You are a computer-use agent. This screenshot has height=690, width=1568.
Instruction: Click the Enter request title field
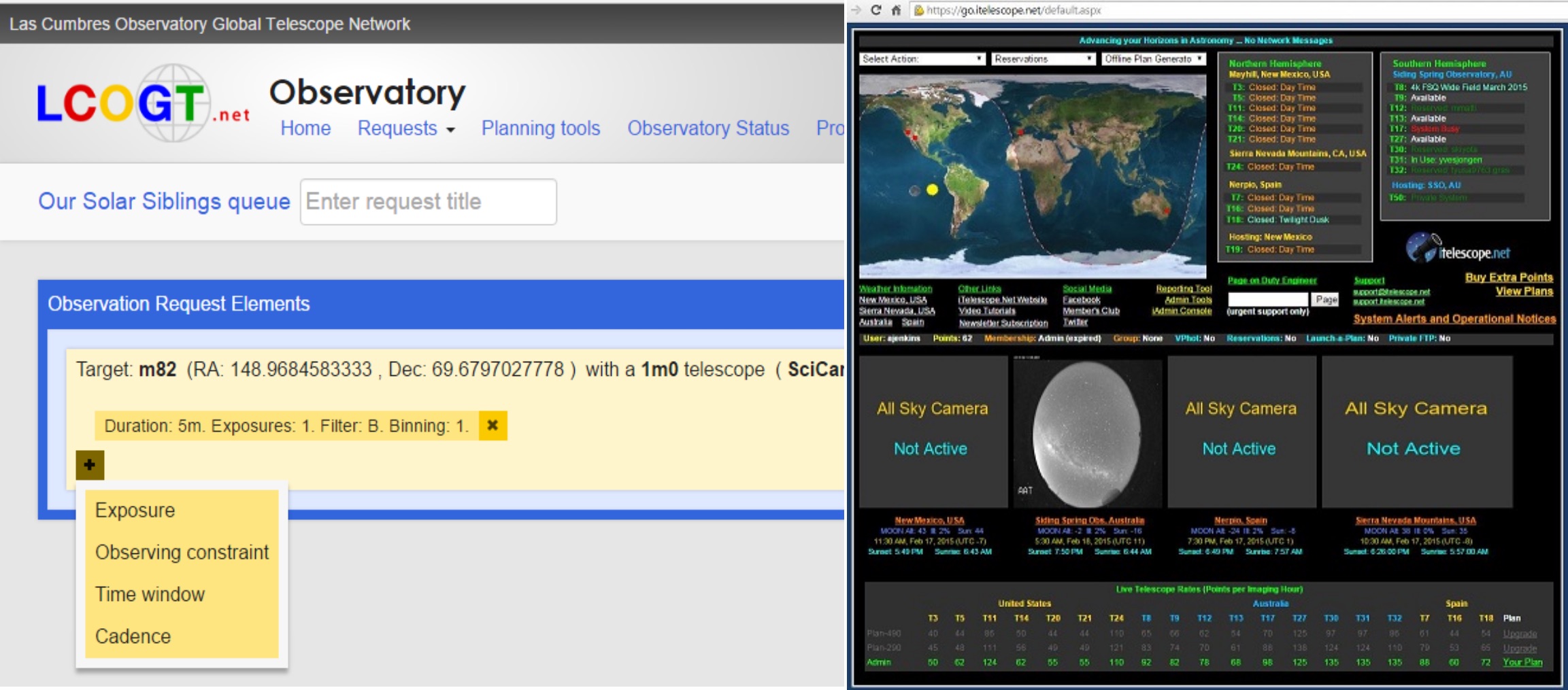pos(429,202)
